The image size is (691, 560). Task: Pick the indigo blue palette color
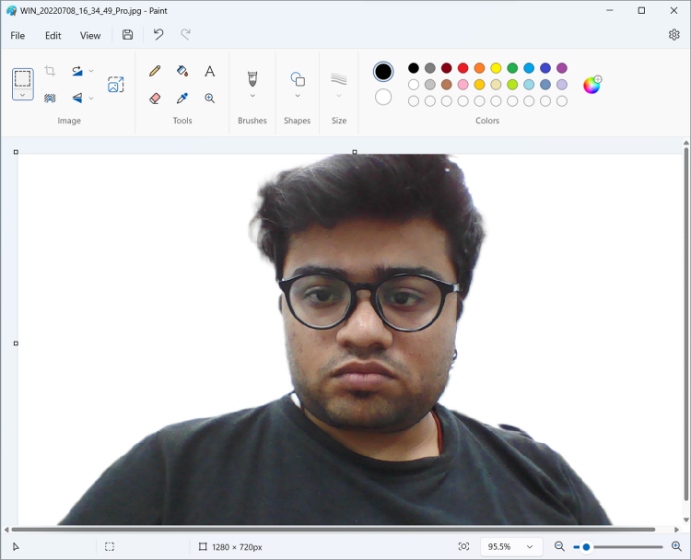pyautogui.click(x=545, y=68)
